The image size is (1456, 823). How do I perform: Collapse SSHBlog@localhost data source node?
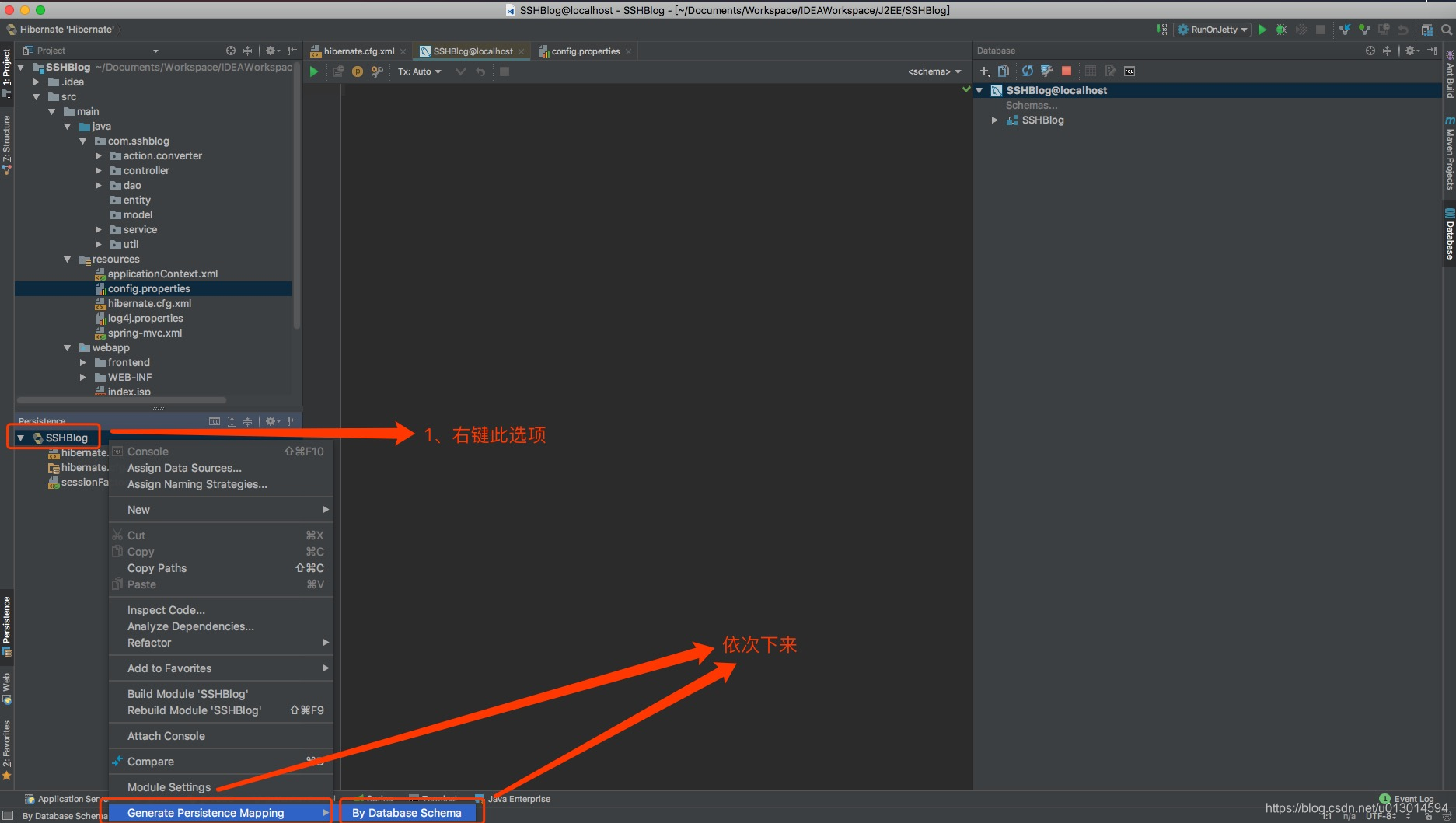[x=979, y=91]
